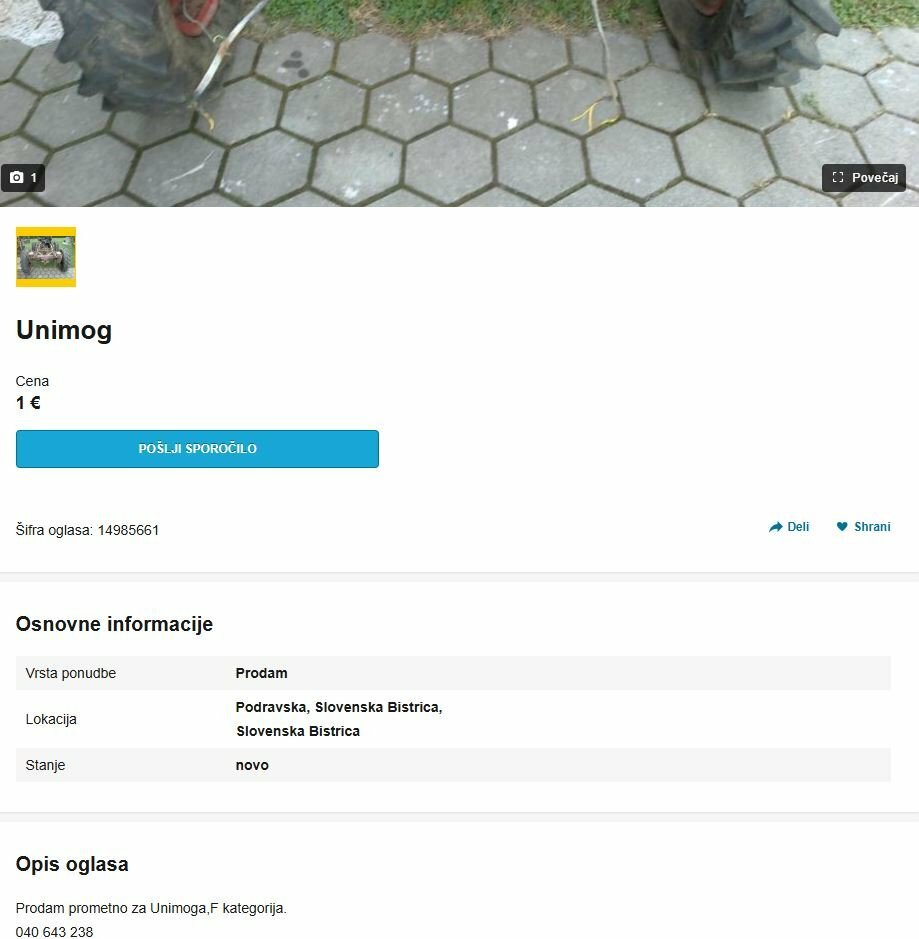Select the ad code 14985661
This screenshot has height=939, width=919.
pyautogui.click(x=128, y=531)
